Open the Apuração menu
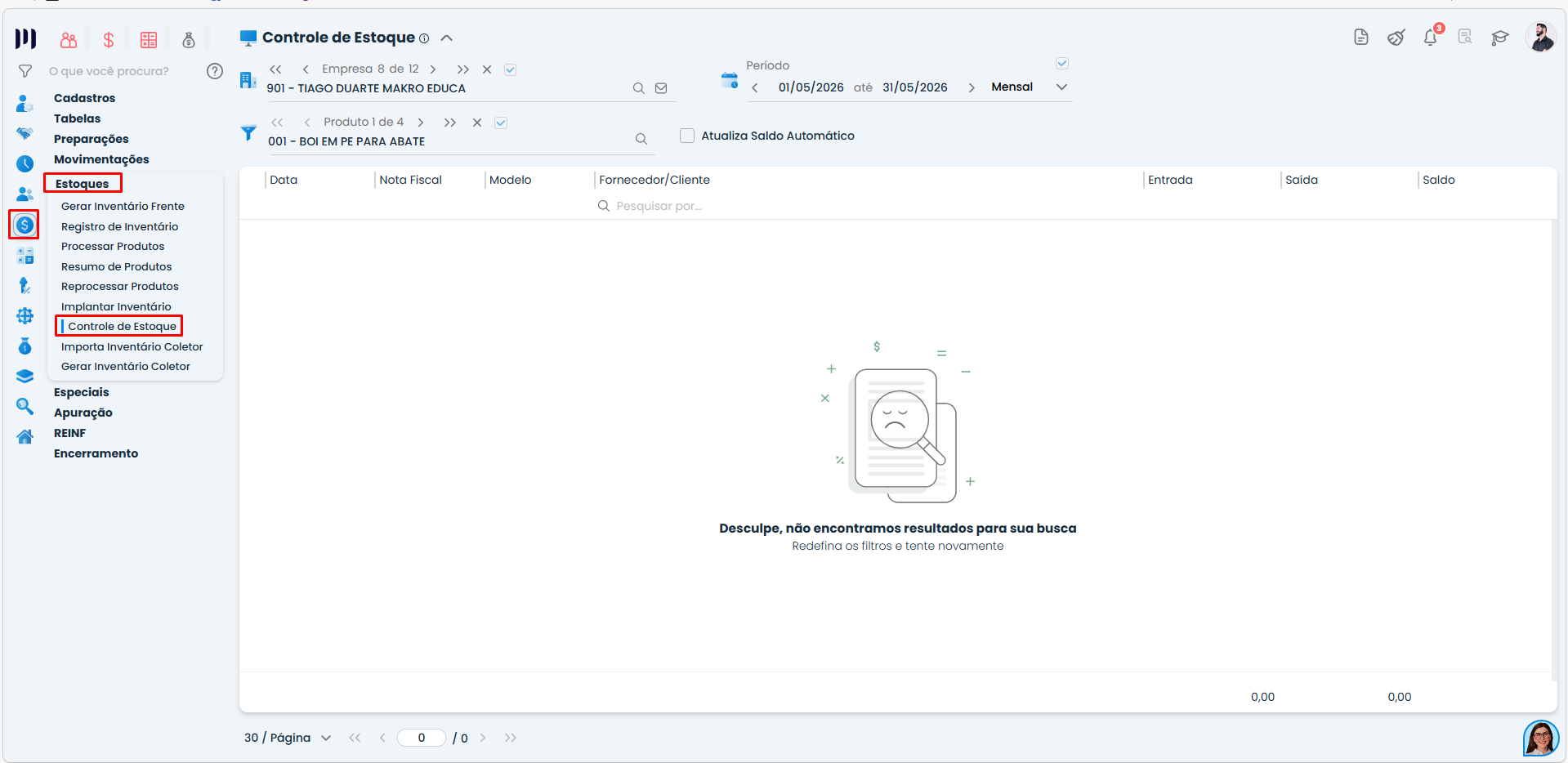The width and height of the screenshot is (1568, 763). click(83, 413)
